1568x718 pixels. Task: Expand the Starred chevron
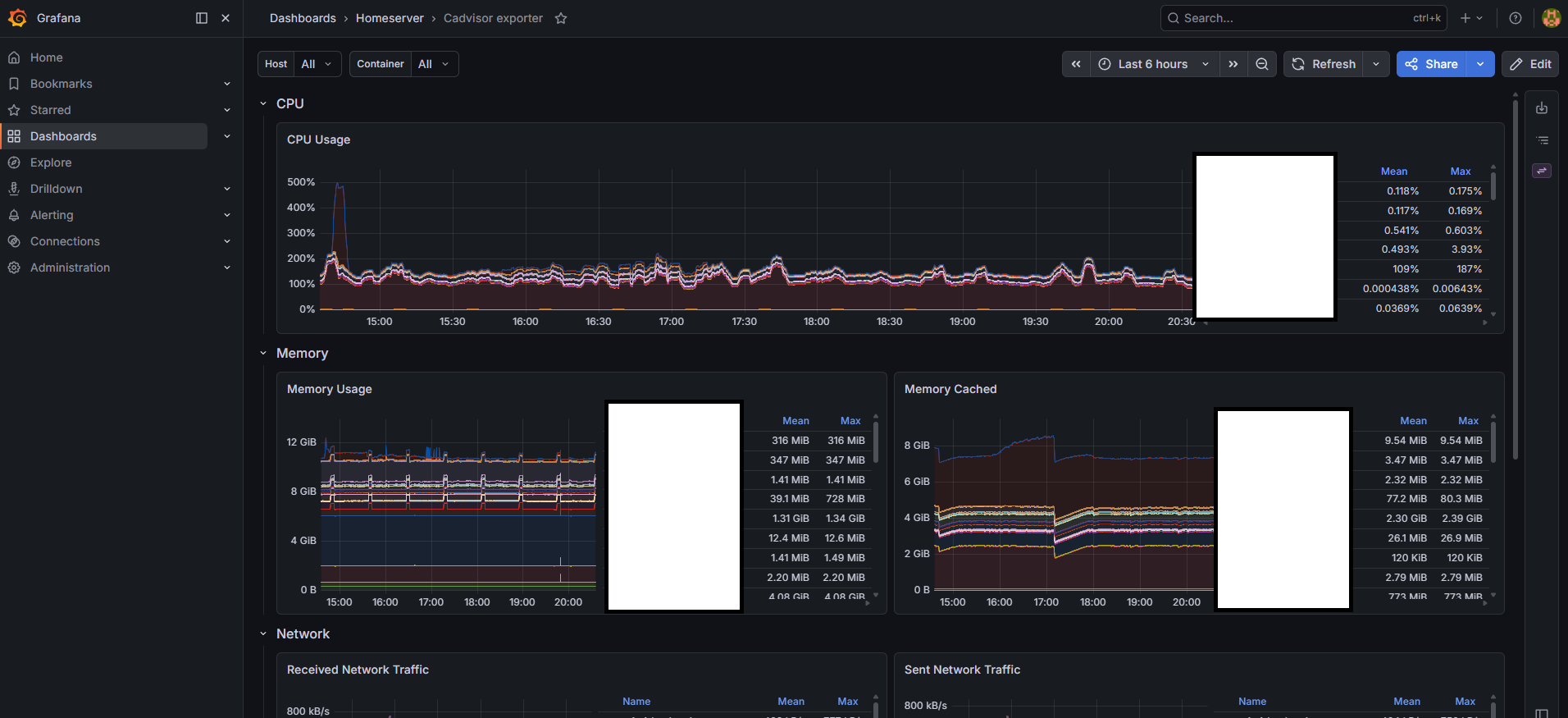(227, 110)
